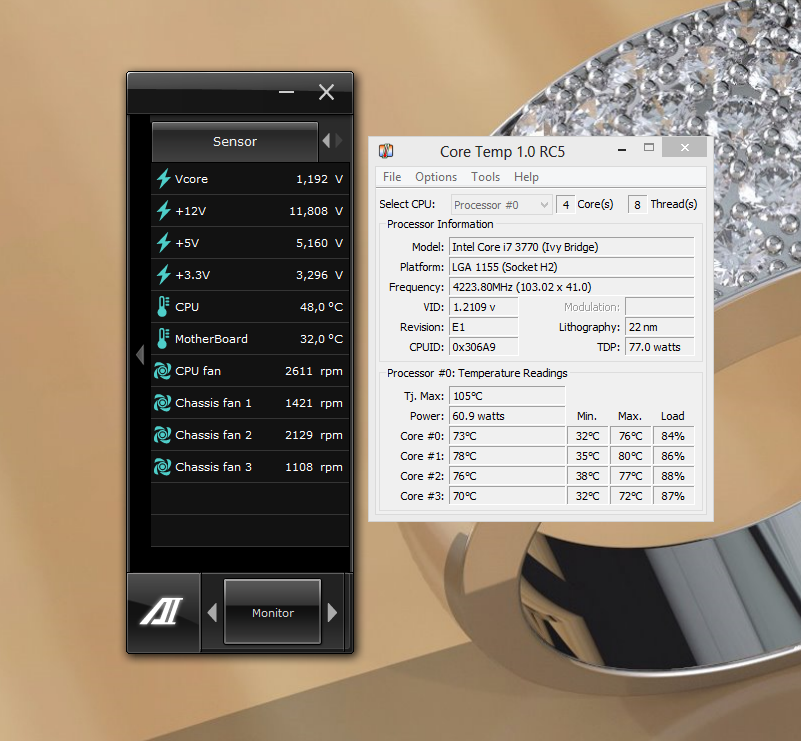Click the Chassis fan 2 icon
The width and height of the screenshot is (801, 741).
click(162, 435)
